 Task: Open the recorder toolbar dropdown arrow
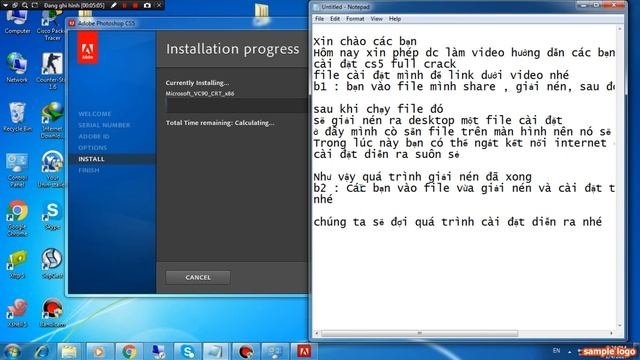6,5
